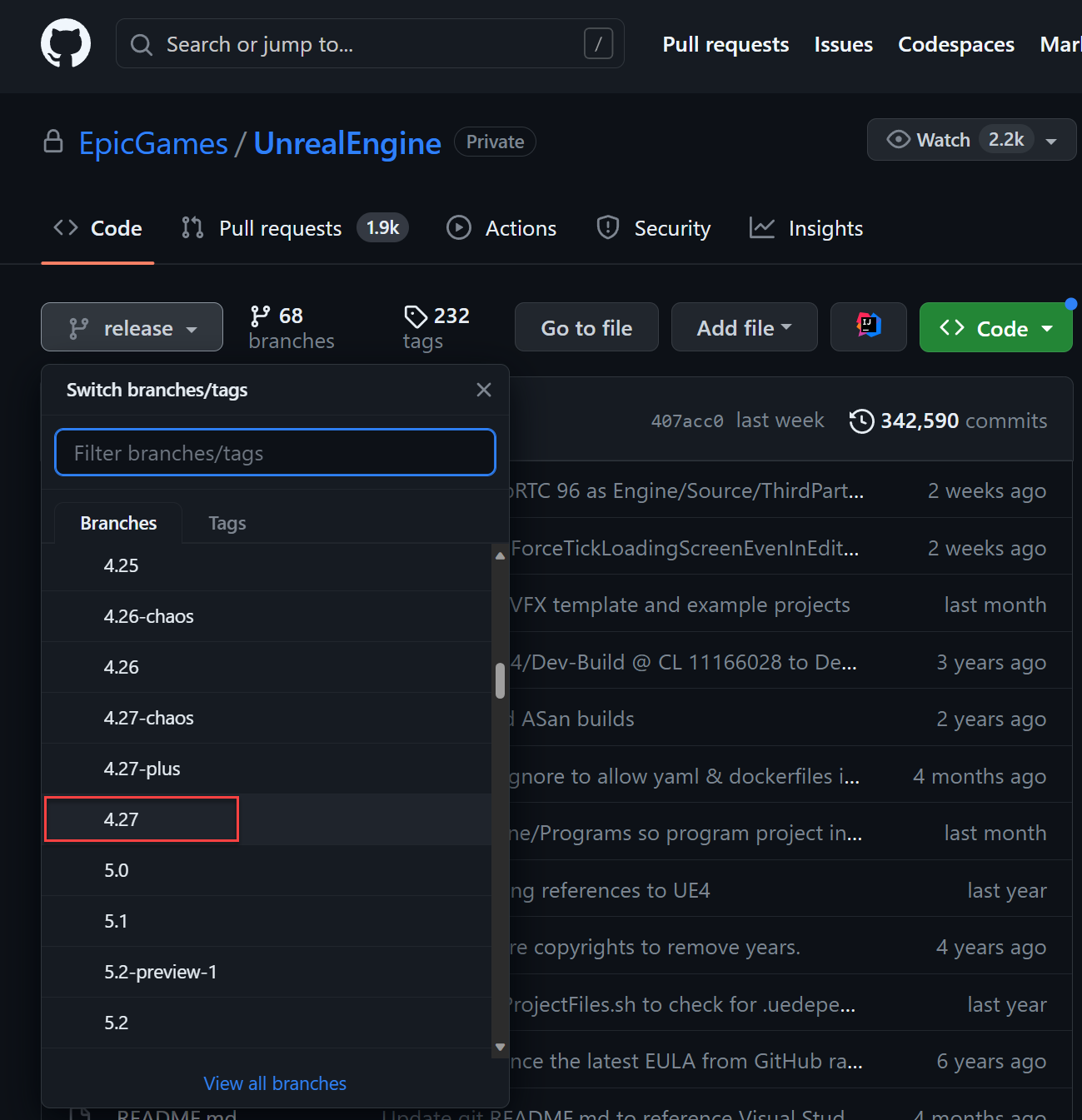Open latest EULA from GitHub commit
1082x1120 pixels.
click(686, 1062)
